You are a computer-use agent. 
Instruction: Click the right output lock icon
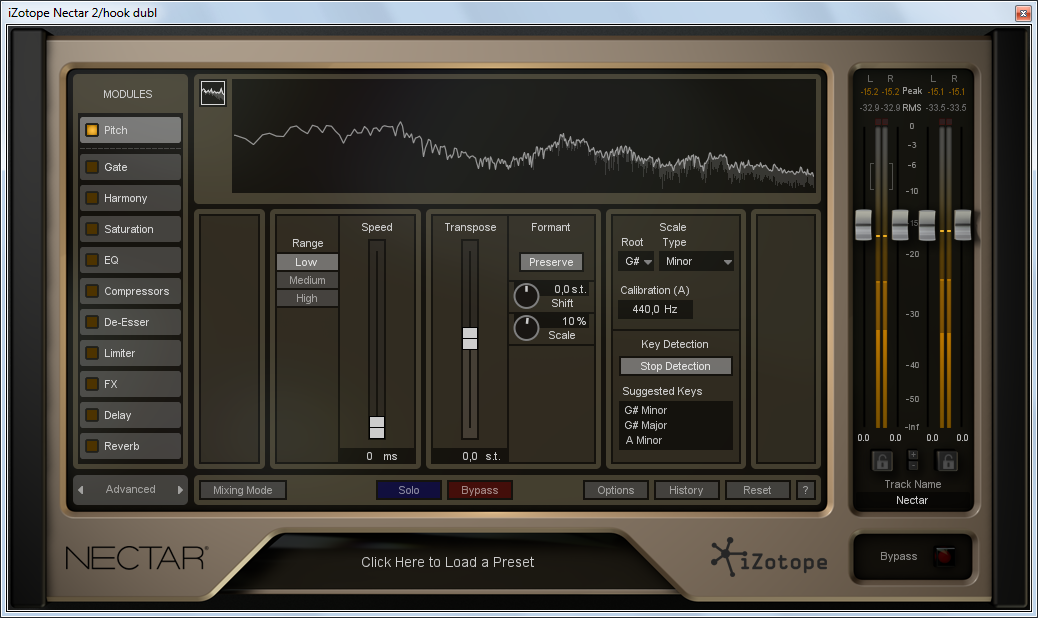[947, 461]
